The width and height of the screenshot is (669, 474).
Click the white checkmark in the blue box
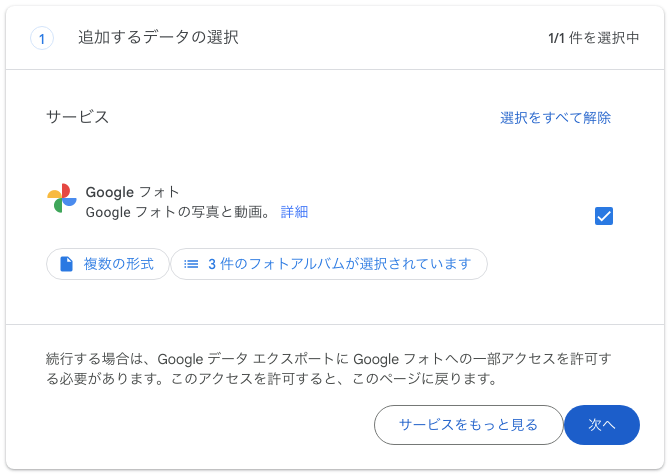(x=604, y=216)
